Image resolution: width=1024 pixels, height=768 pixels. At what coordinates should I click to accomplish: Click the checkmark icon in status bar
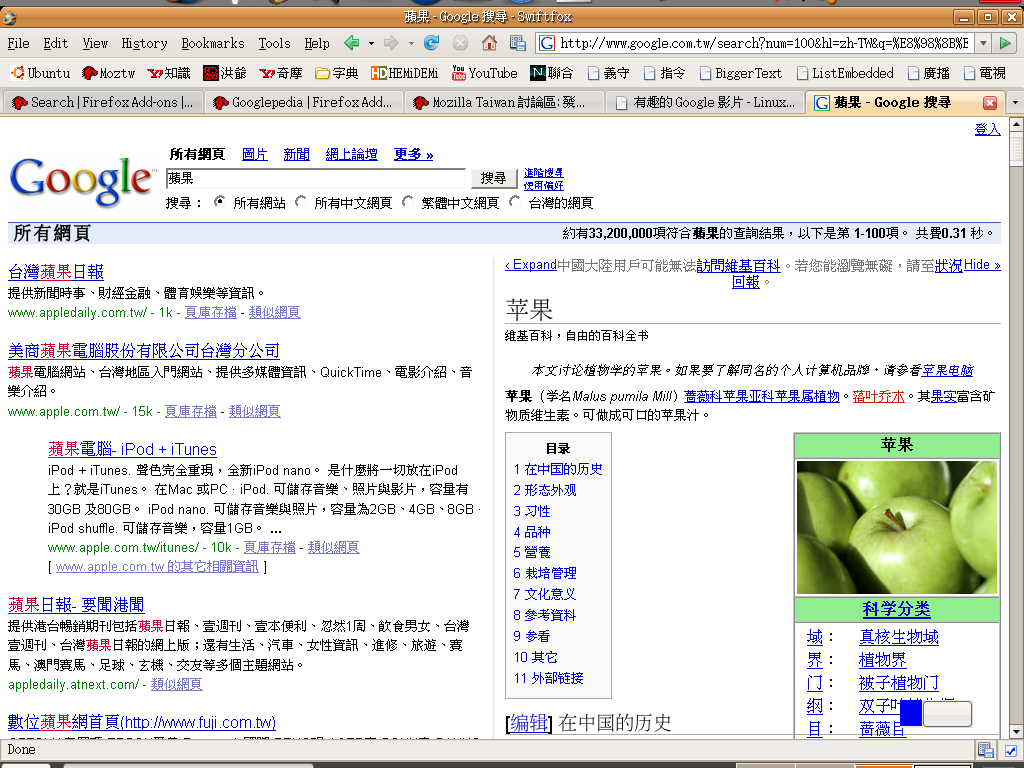pos(1010,750)
